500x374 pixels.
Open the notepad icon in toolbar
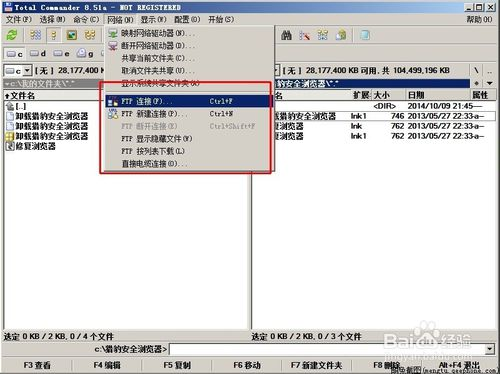[x=365, y=35]
